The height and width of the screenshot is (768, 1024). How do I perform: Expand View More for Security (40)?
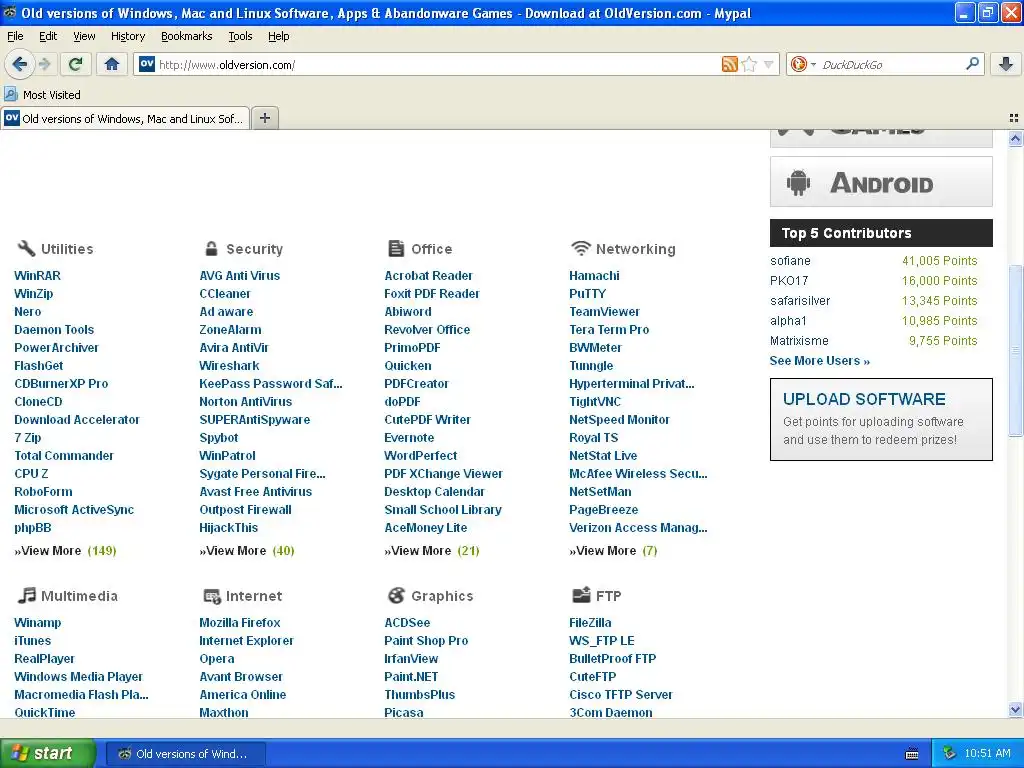pos(247,551)
